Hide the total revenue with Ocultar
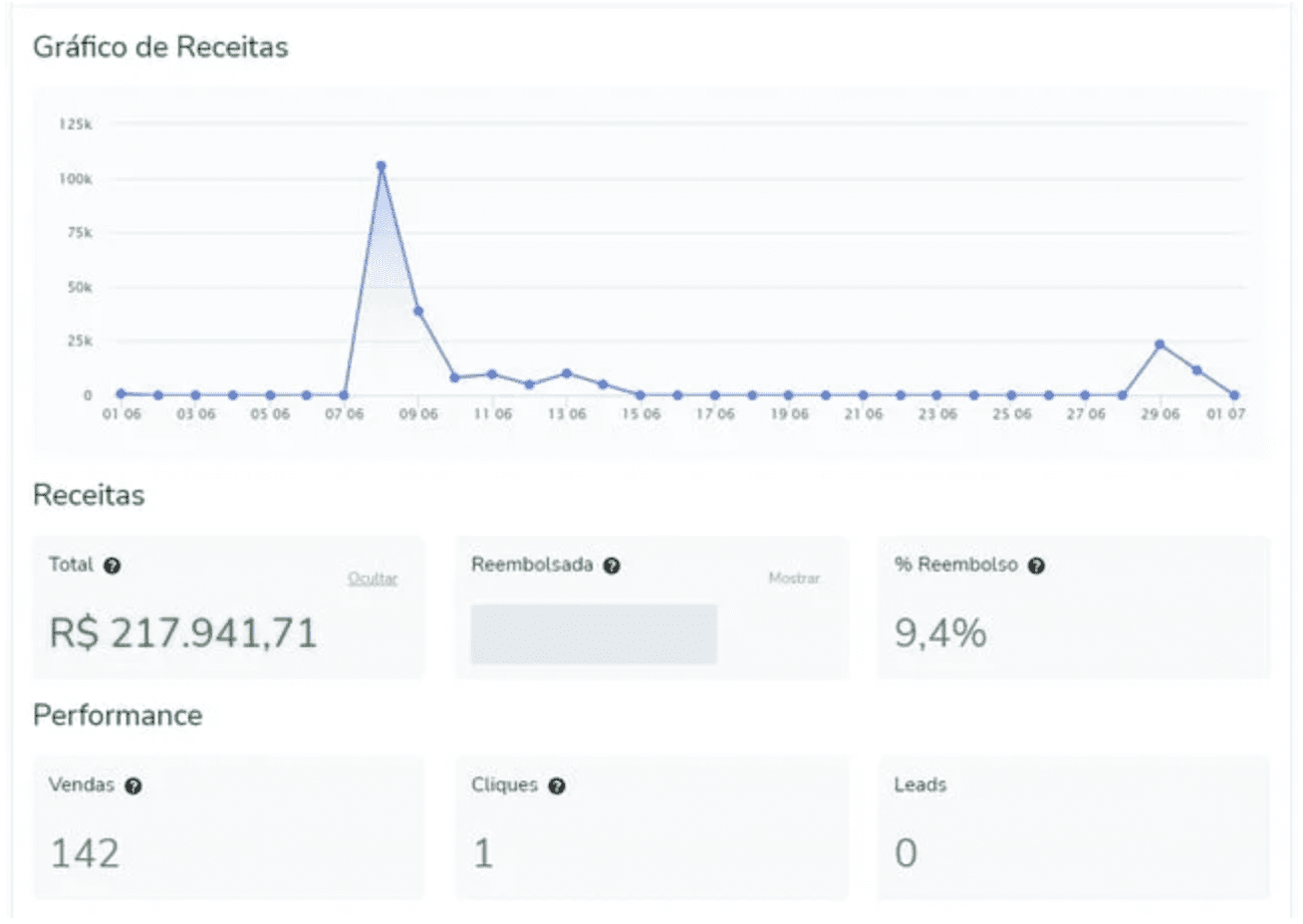 click(x=373, y=578)
